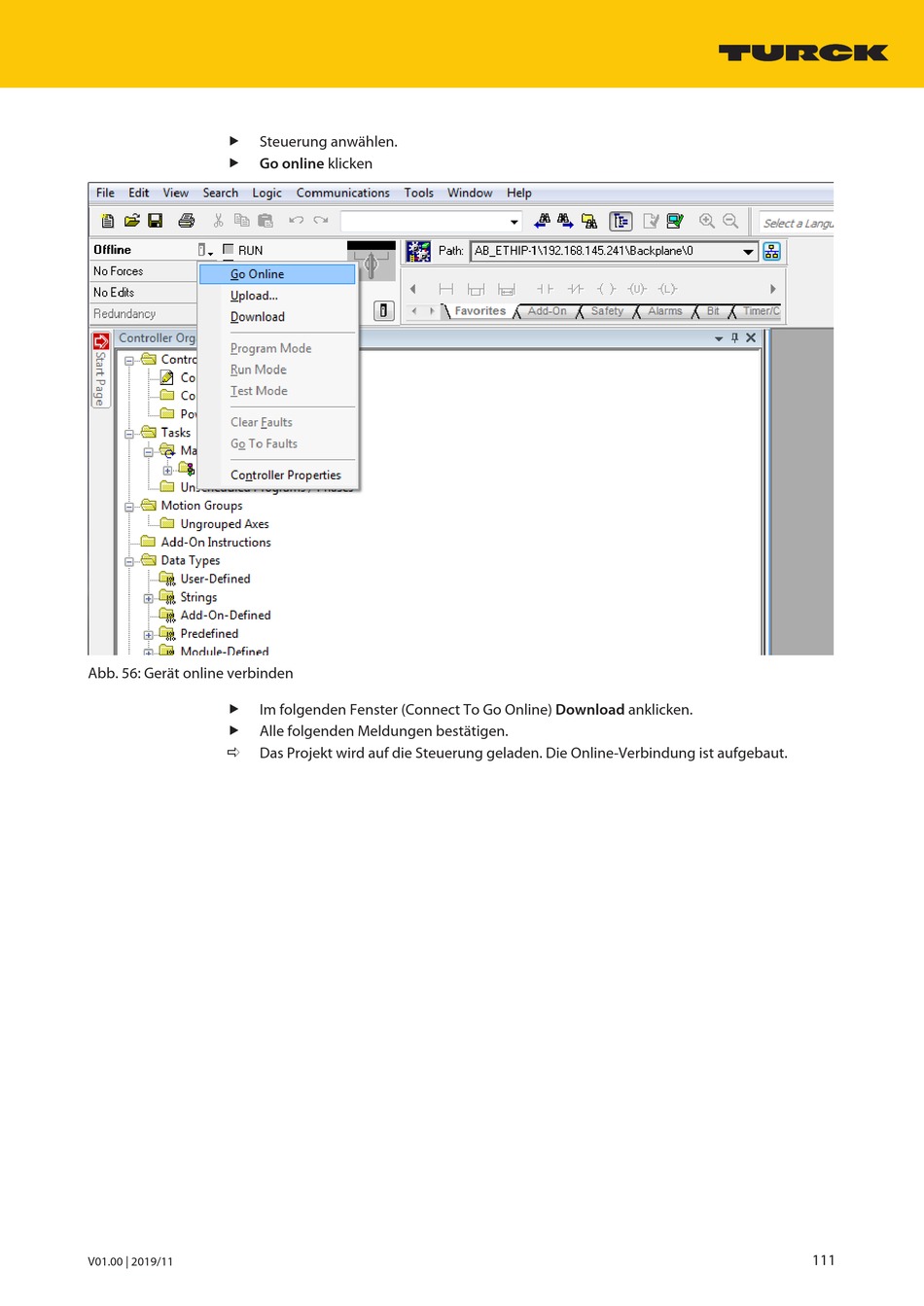This screenshot has height=1306, width=924.
Task: Click the Undo arrow icon
Action: [x=297, y=221]
